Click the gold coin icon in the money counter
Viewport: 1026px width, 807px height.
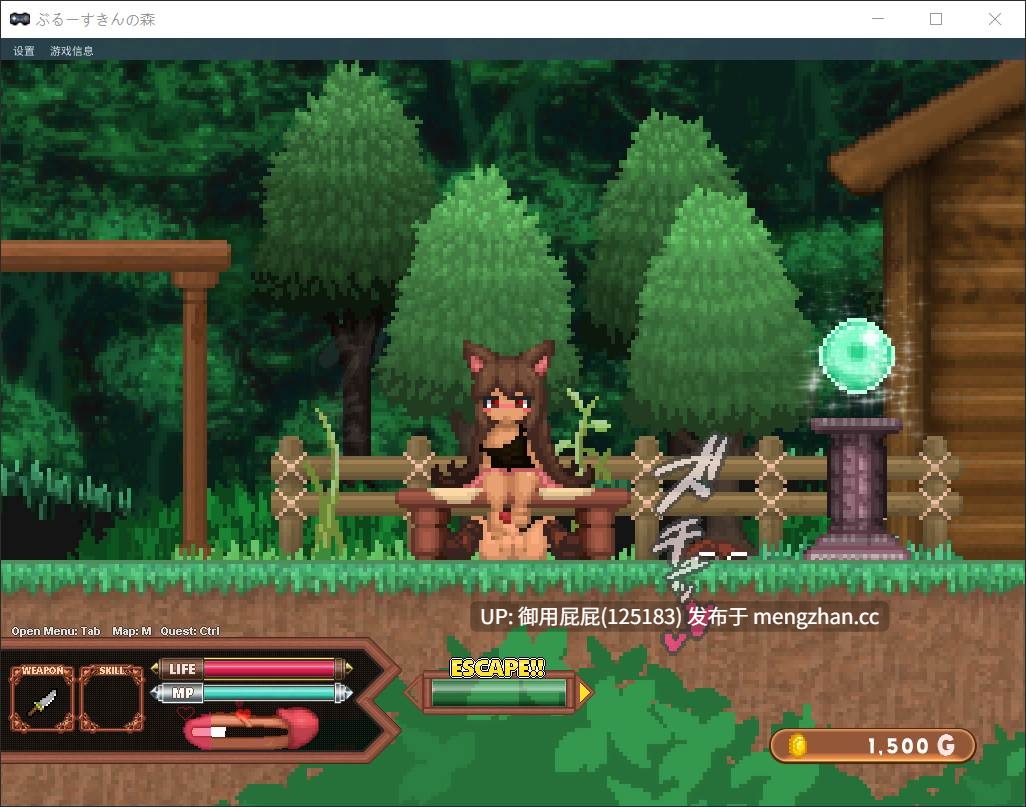(797, 745)
